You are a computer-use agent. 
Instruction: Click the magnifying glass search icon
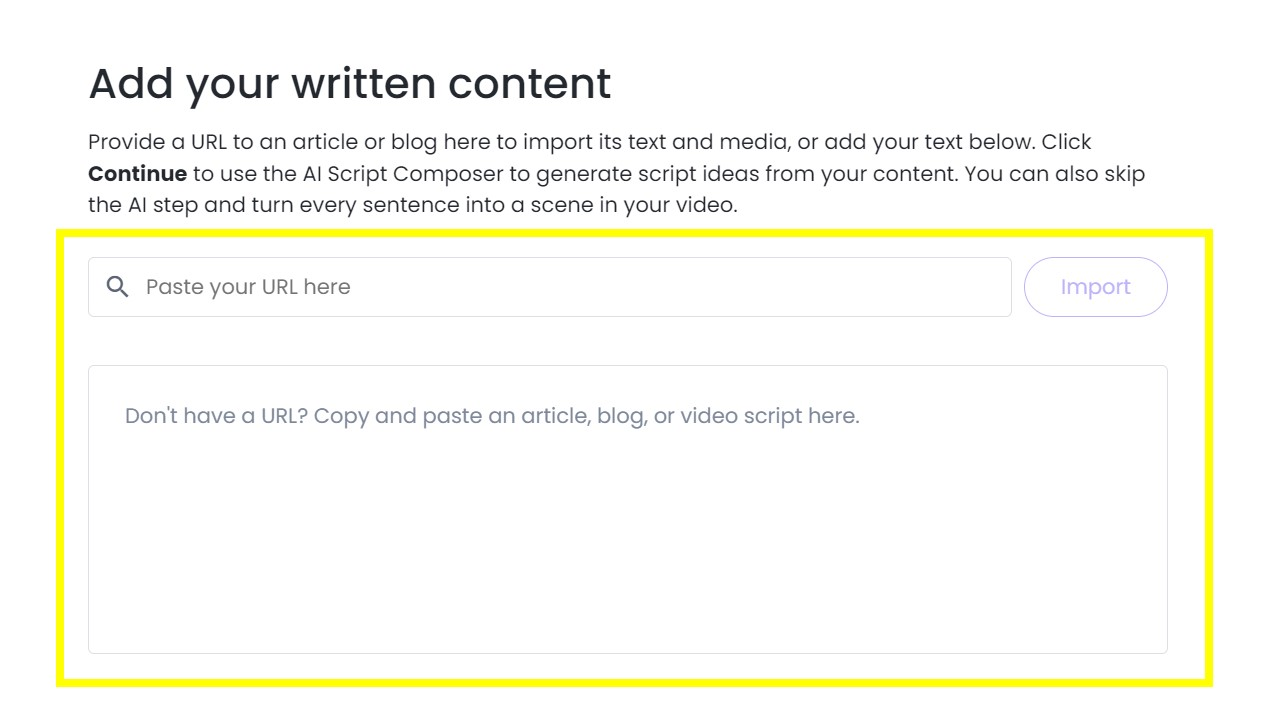coord(118,287)
